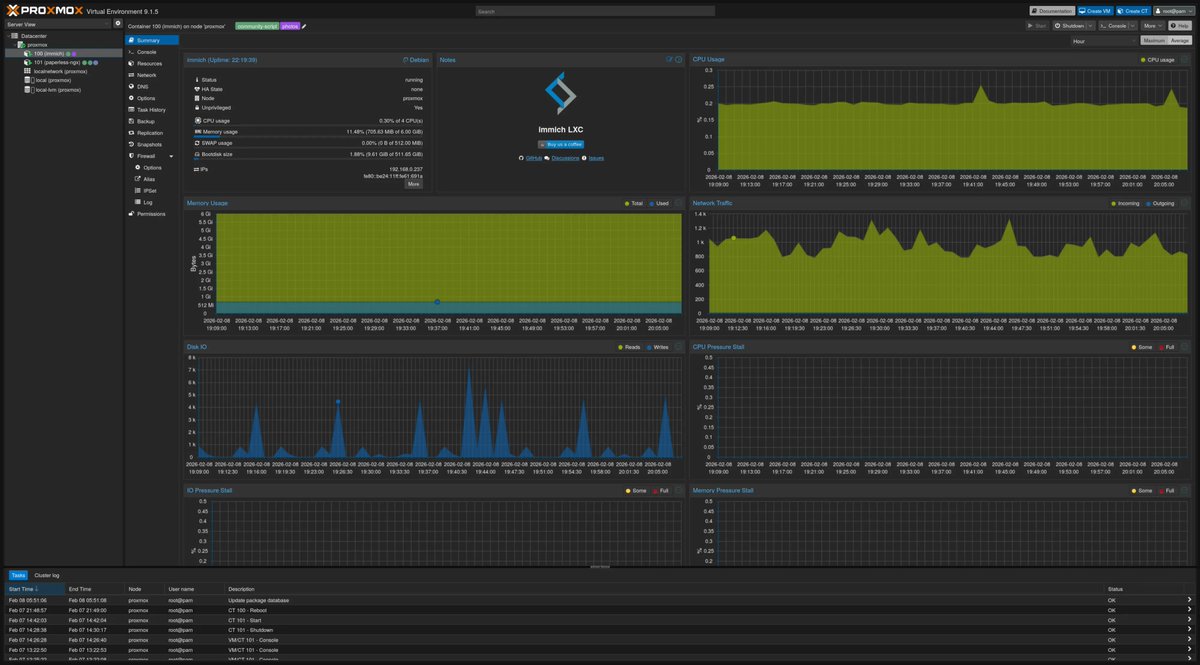This screenshot has width=1200, height=665.
Task: Collapse the proxmox node in tree
Action: pyautogui.click(x=15, y=45)
